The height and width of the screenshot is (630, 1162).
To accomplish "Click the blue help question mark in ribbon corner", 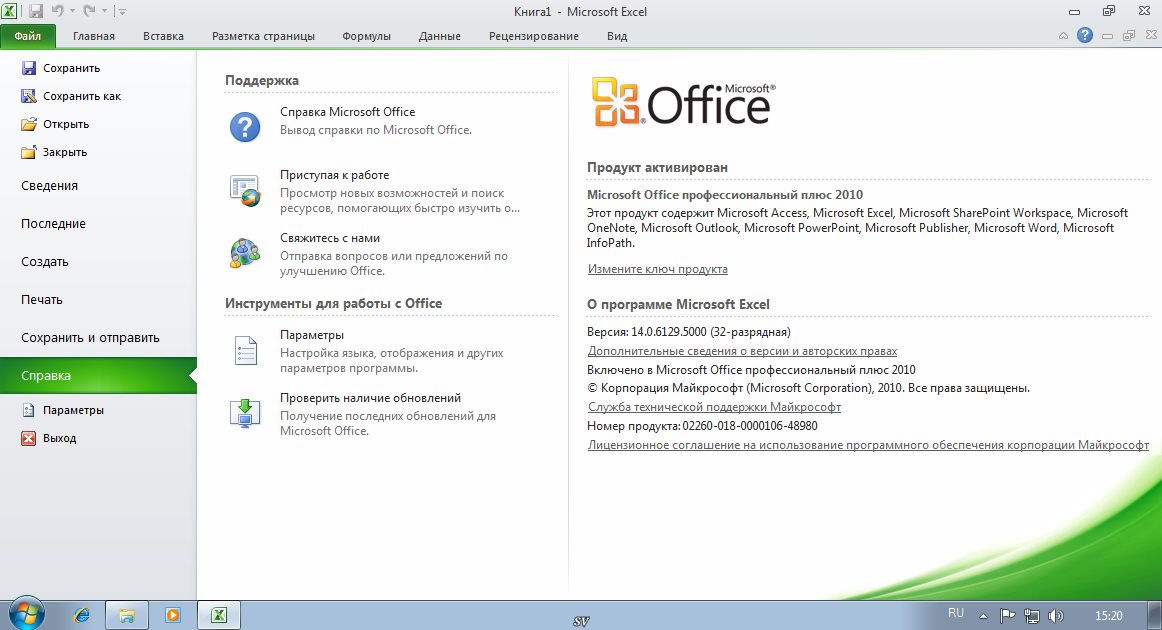I will [1084, 36].
